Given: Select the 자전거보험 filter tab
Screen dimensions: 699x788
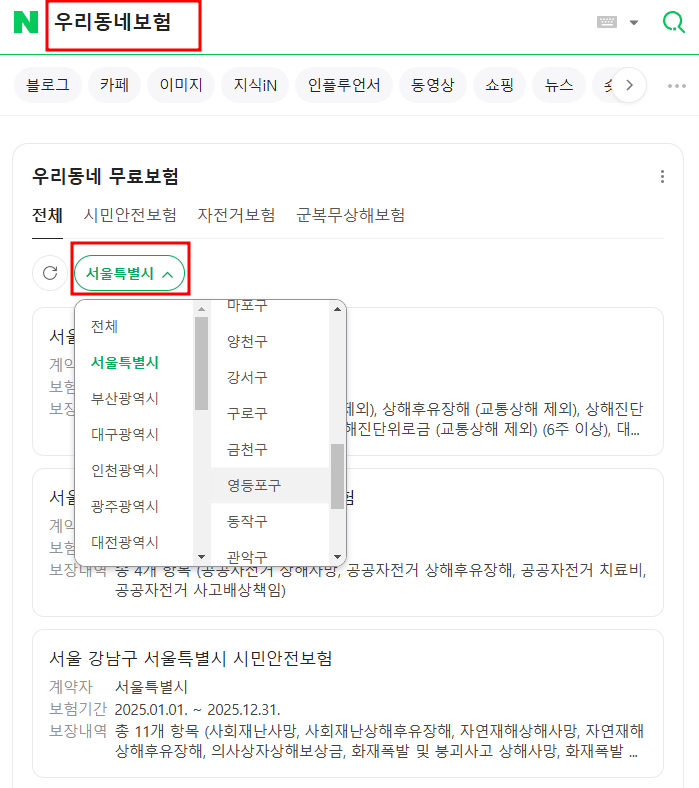Looking at the screenshot, I should (236, 216).
